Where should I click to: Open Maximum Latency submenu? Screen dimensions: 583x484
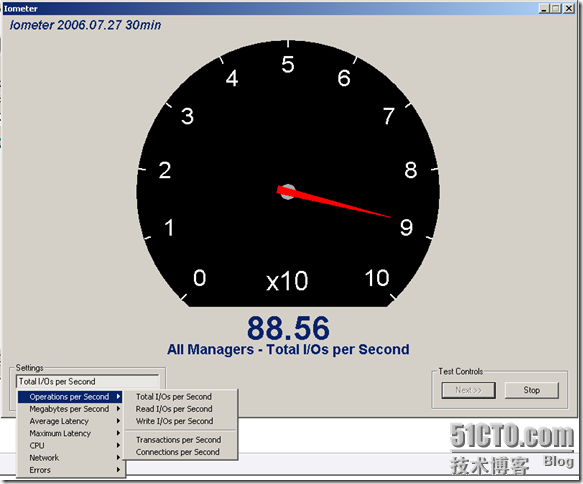coord(70,433)
